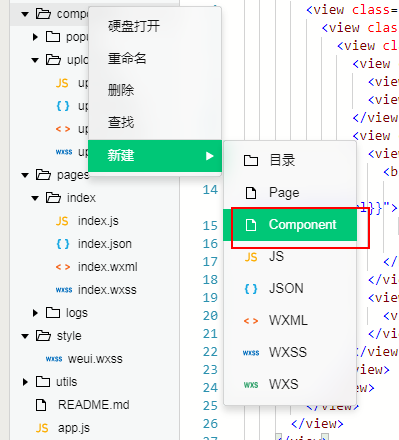The height and width of the screenshot is (440, 399).
Task: Open index.json in the tree
Action: coord(105,244)
